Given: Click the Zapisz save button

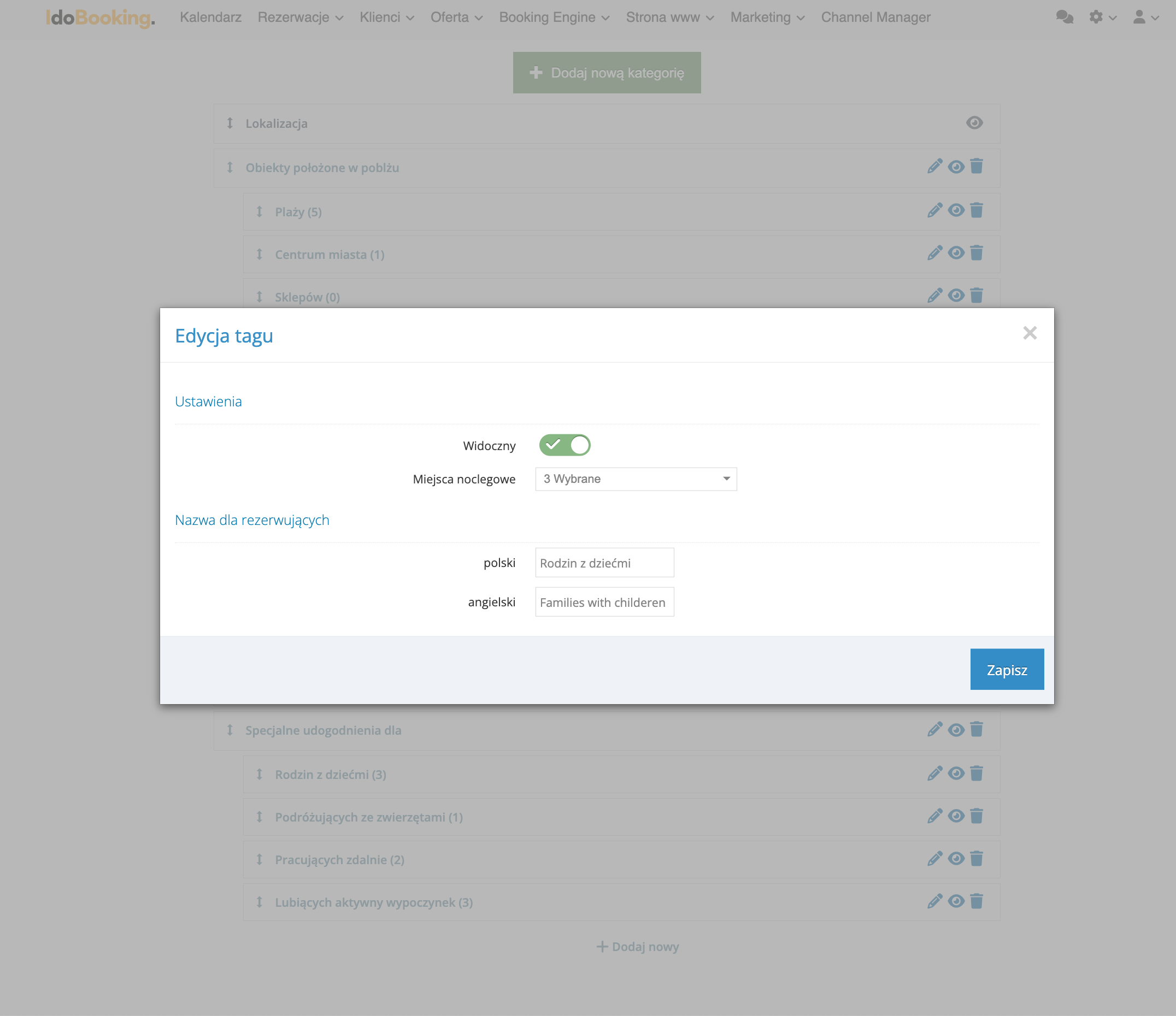Looking at the screenshot, I should [x=1006, y=669].
